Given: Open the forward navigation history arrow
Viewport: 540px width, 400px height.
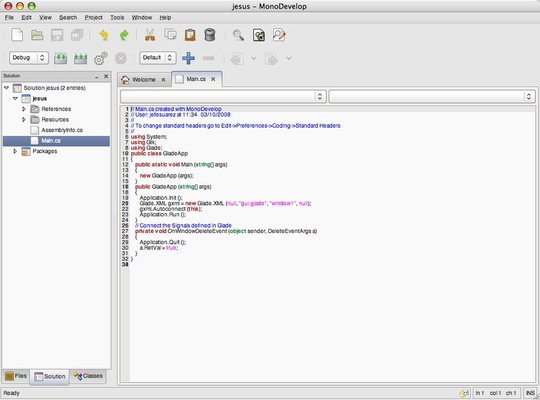Looking at the screenshot, I should coord(289,58).
